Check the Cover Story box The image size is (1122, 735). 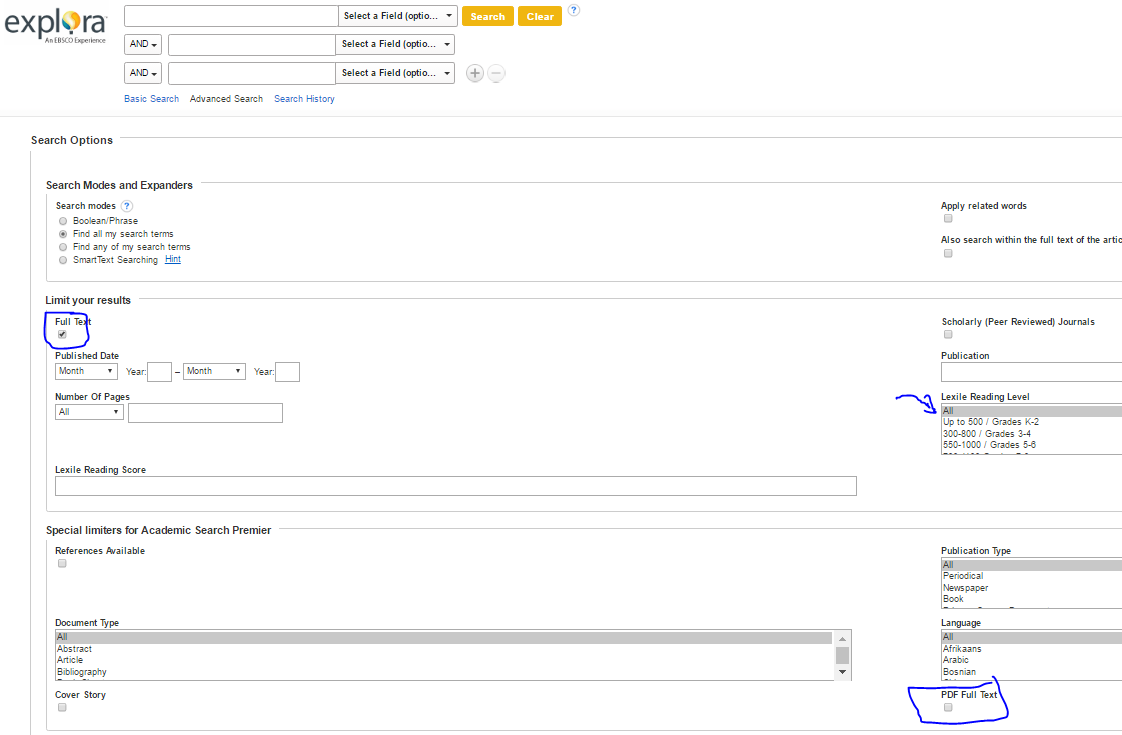[x=62, y=707]
